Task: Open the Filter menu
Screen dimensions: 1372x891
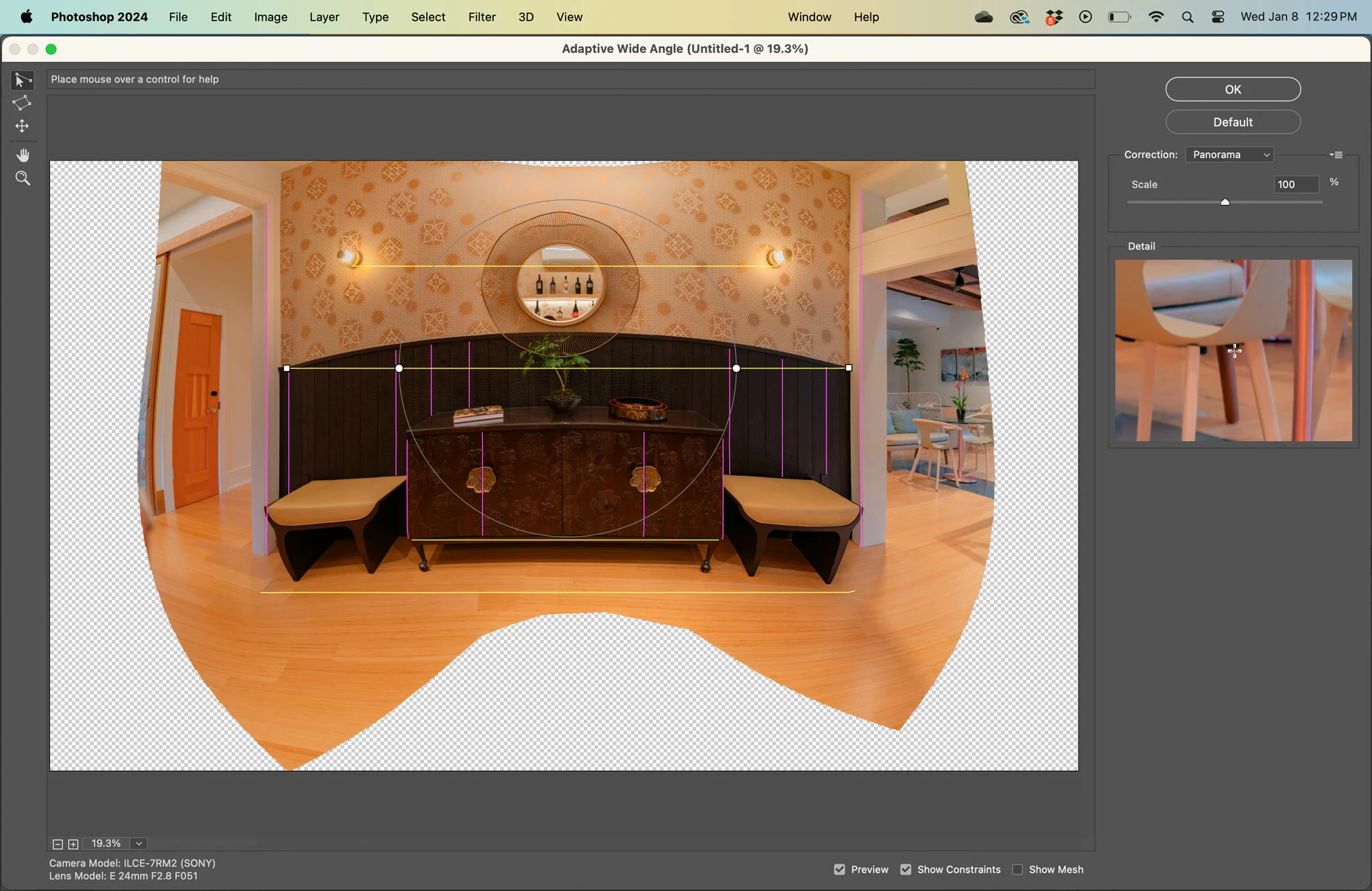Action: pyautogui.click(x=482, y=17)
